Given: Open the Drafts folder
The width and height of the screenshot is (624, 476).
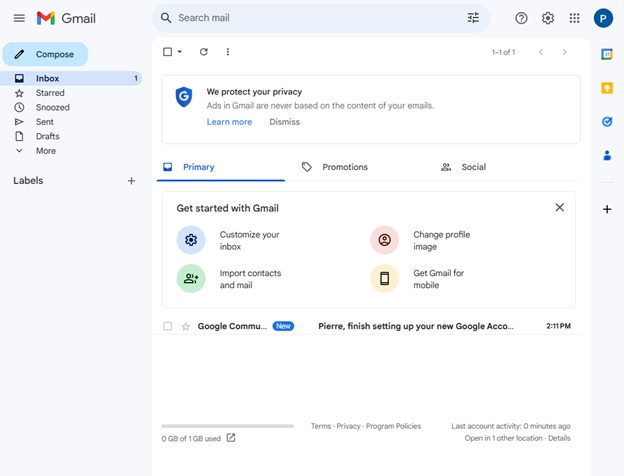Looking at the screenshot, I should (47, 136).
